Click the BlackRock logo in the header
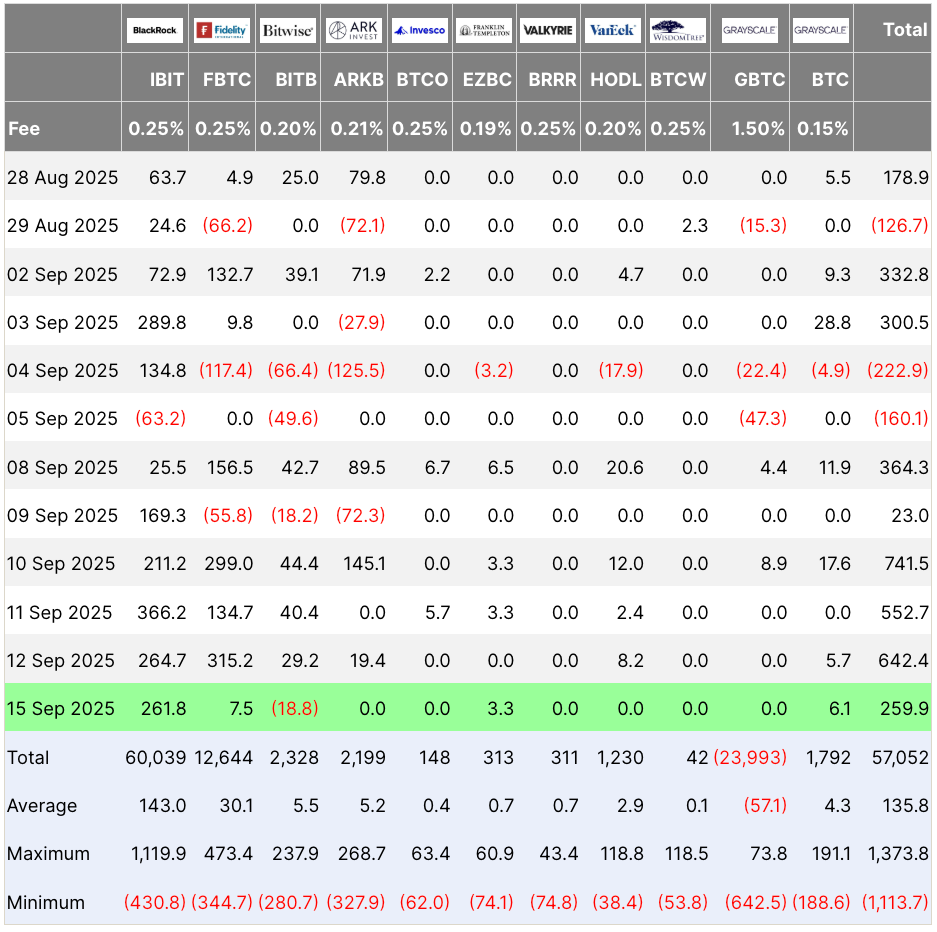This screenshot has height=932, width=937. [155, 29]
